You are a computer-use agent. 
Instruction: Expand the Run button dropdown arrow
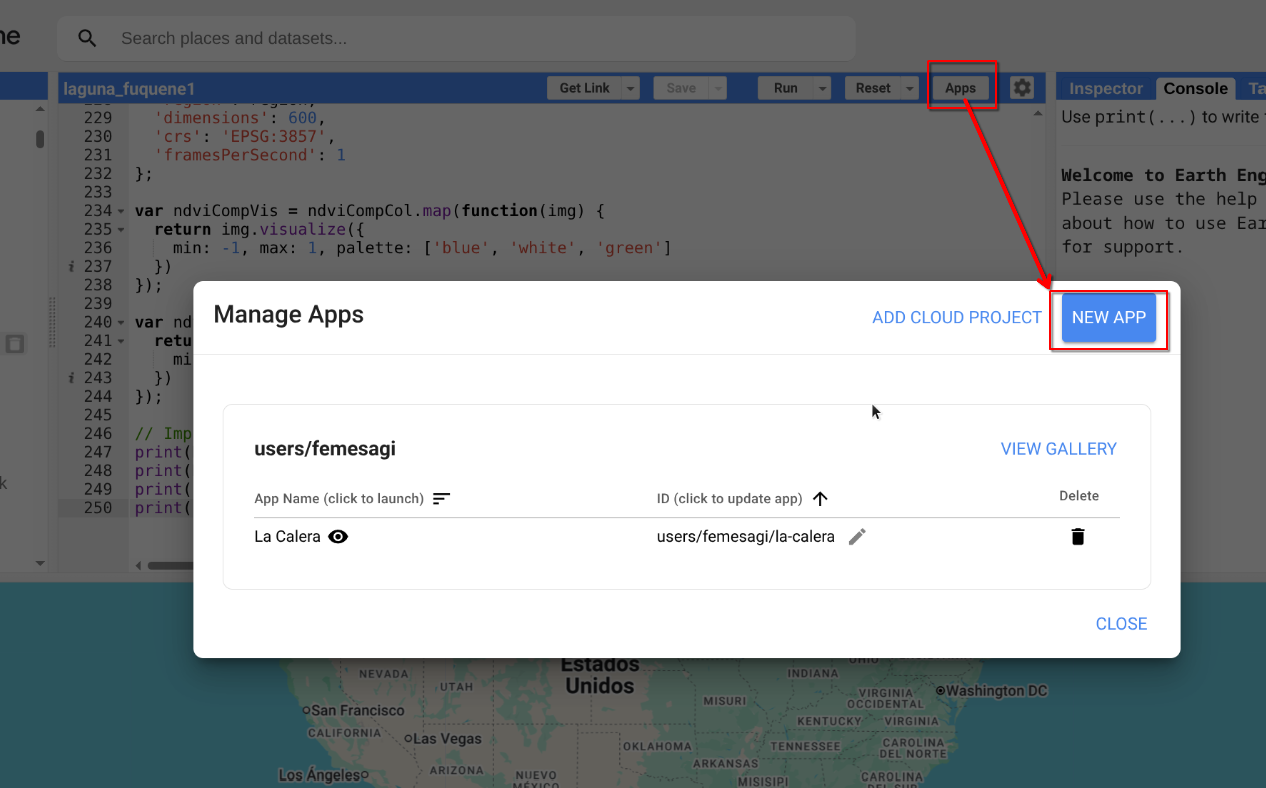(823, 88)
